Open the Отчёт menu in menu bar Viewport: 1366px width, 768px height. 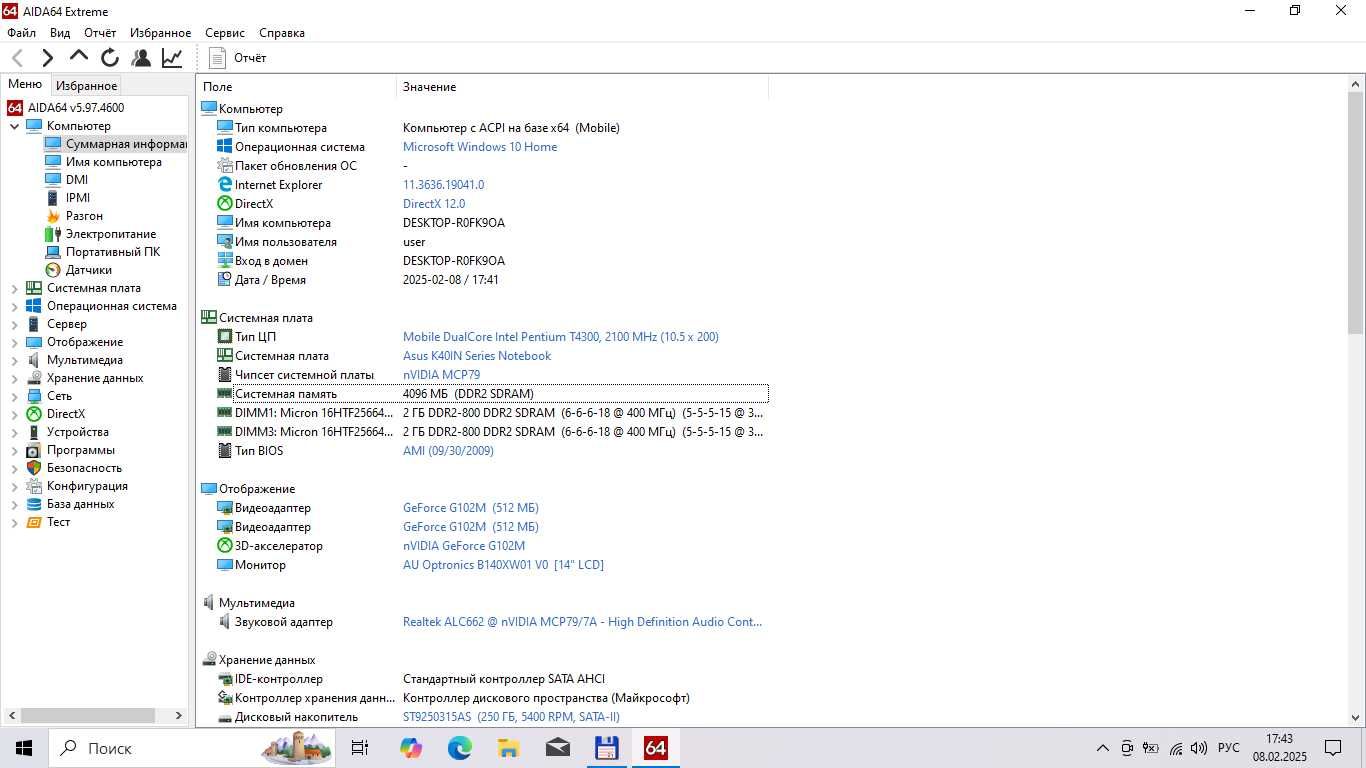pyautogui.click(x=100, y=33)
